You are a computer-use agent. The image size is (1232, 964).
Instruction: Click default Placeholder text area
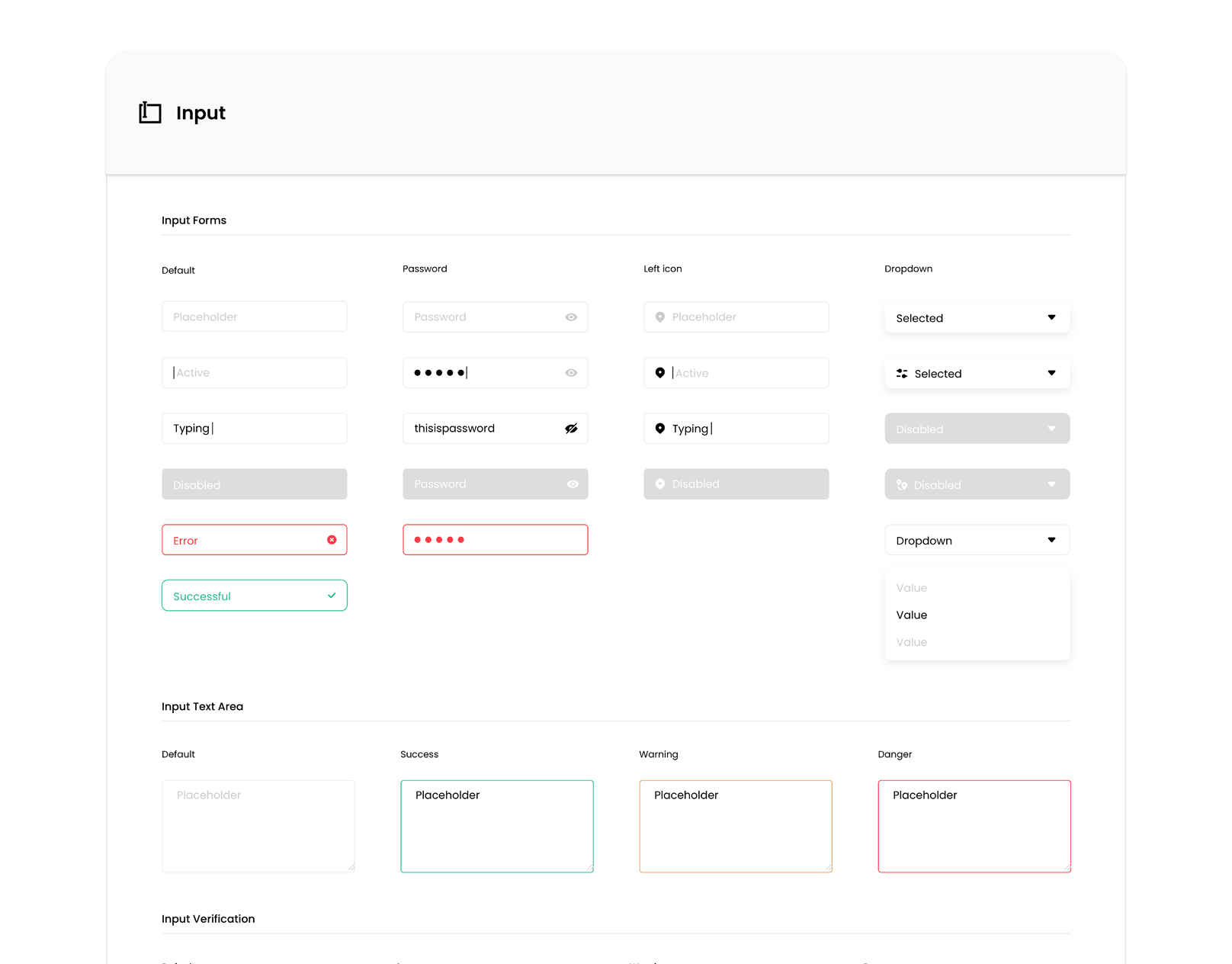click(258, 826)
